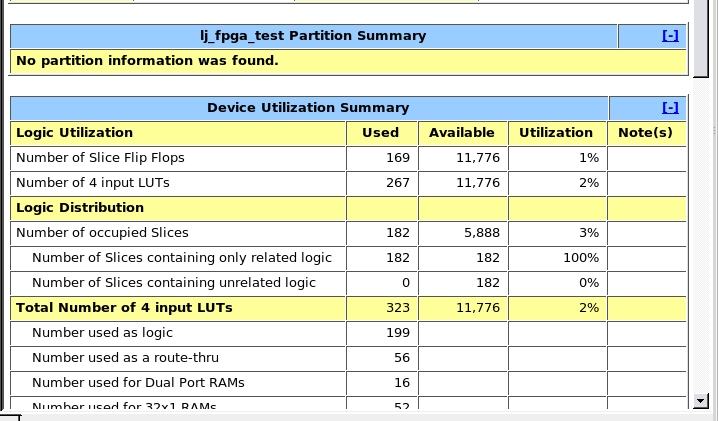Click the 'Number used for Dual Port RAMs' label
This screenshot has width=718, height=421.
138,383
